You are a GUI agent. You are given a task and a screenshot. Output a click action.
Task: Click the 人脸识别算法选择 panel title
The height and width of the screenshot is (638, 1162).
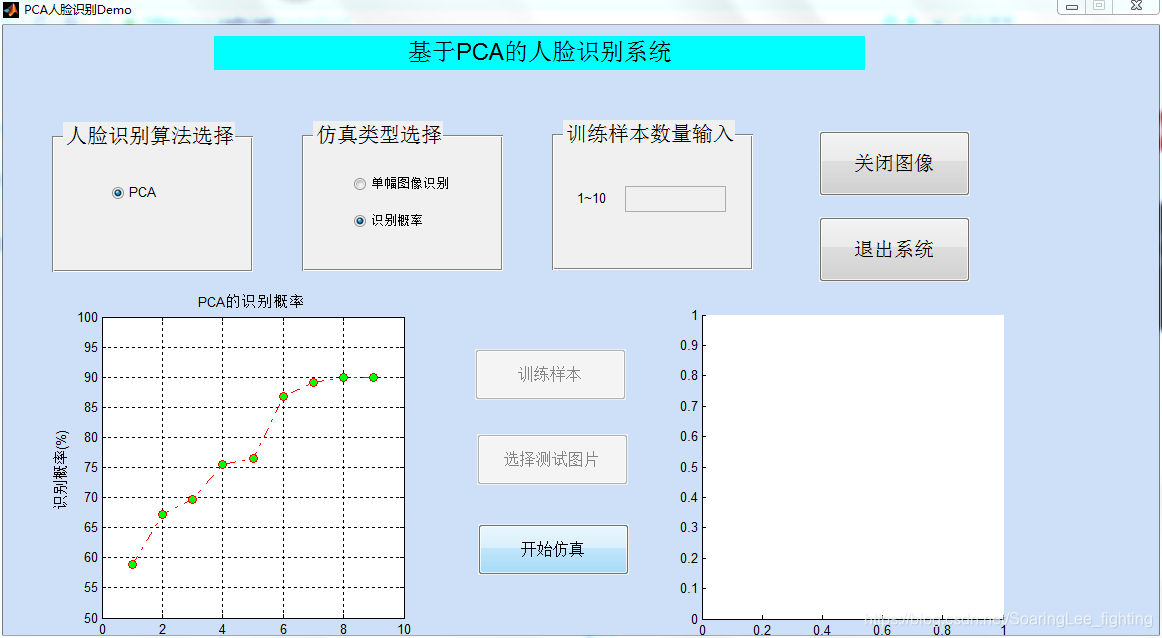[150, 135]
